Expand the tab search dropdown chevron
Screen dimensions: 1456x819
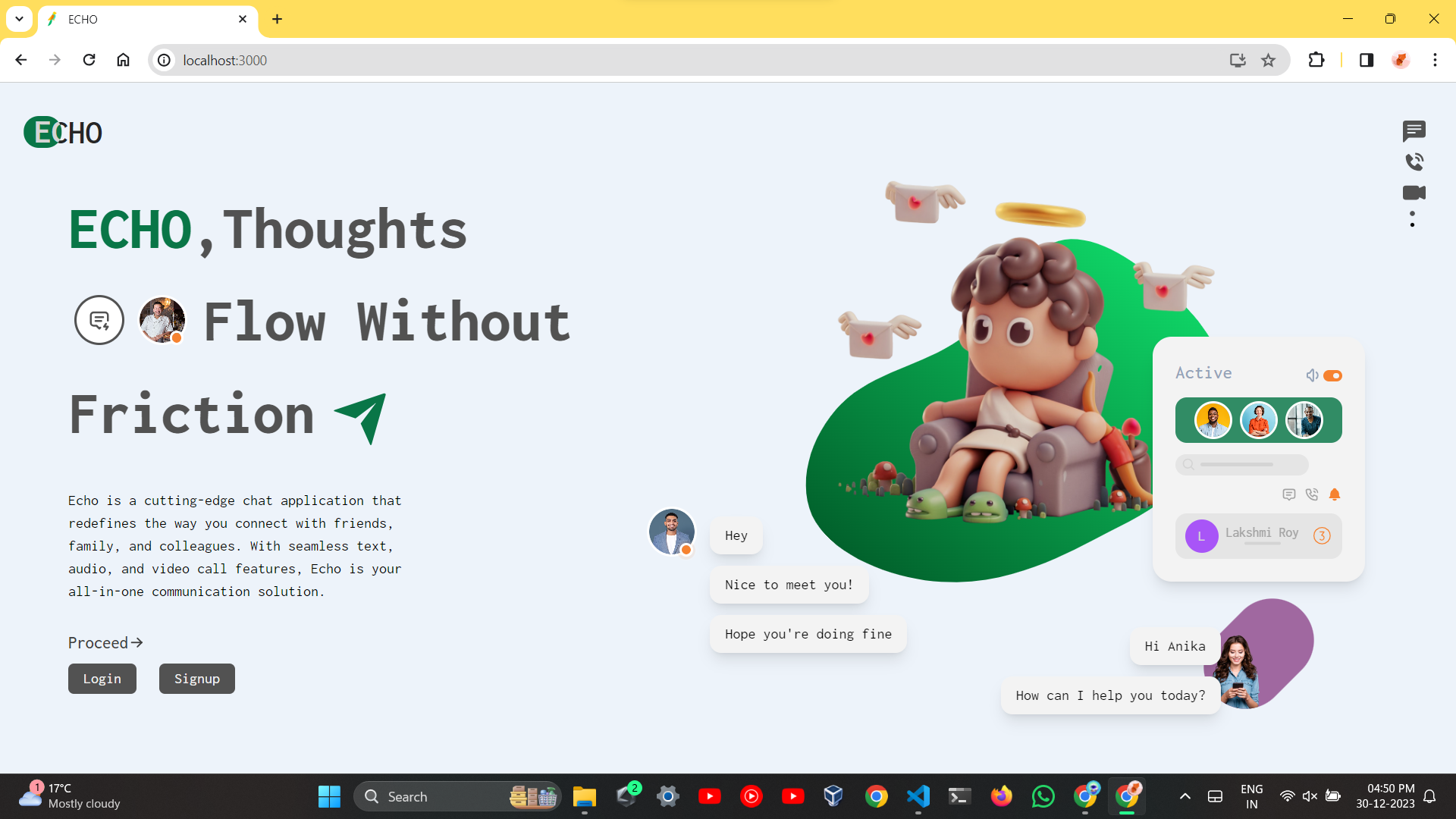click(19, 19)
